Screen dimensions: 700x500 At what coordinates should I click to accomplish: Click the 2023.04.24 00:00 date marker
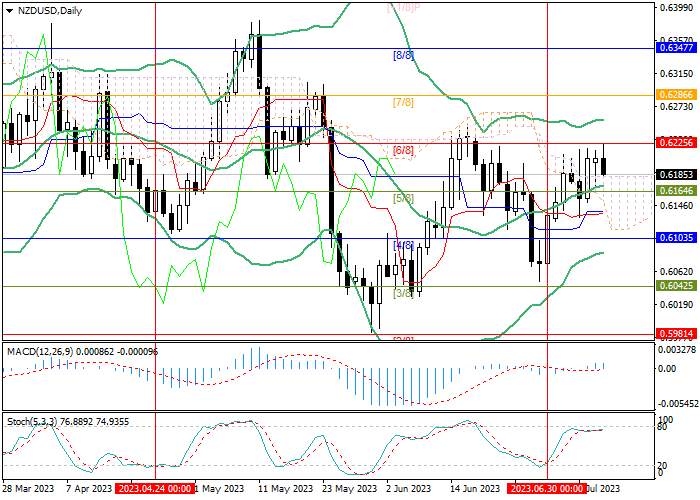pyautogui.click(x=155, y=488)
